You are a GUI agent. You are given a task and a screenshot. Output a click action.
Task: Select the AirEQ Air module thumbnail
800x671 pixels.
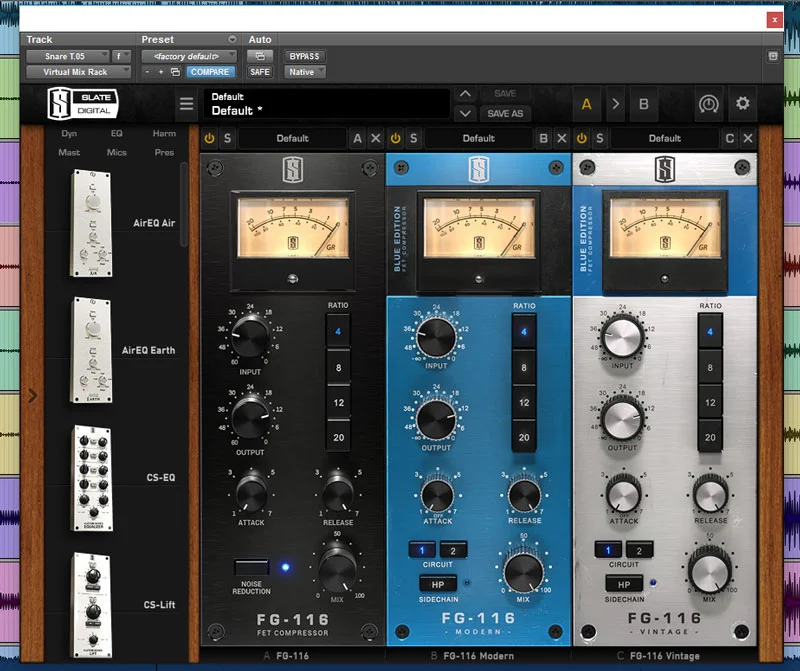pyautogui.click(x=91, y=223)
